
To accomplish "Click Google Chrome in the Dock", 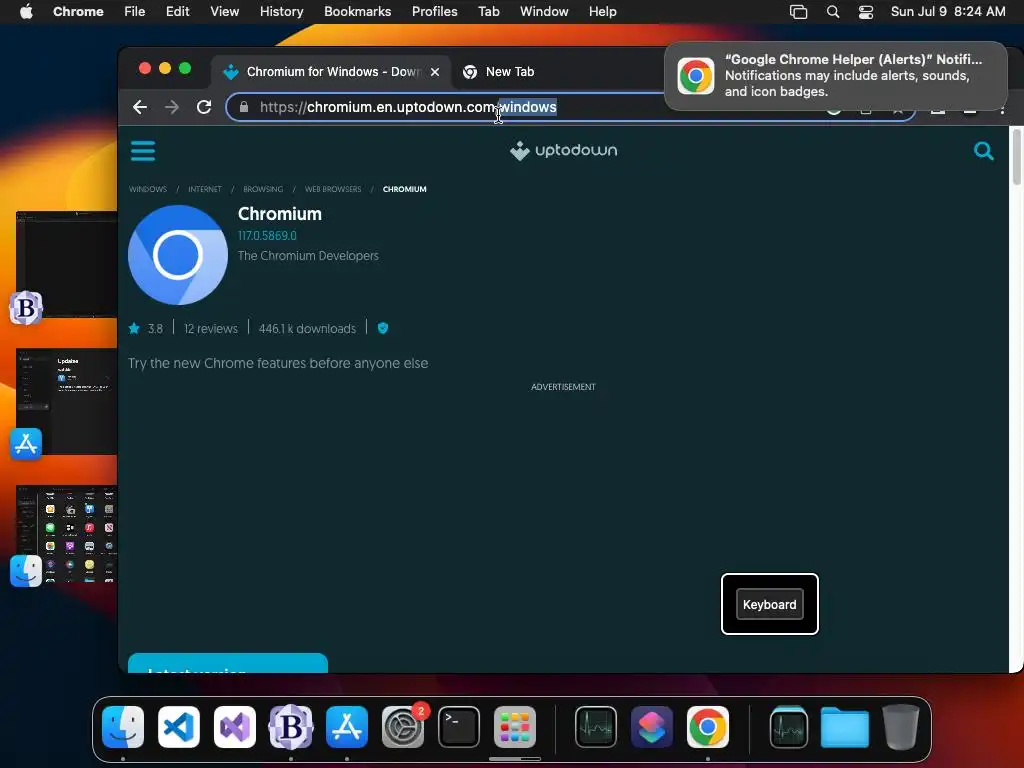I will point(708,727).
